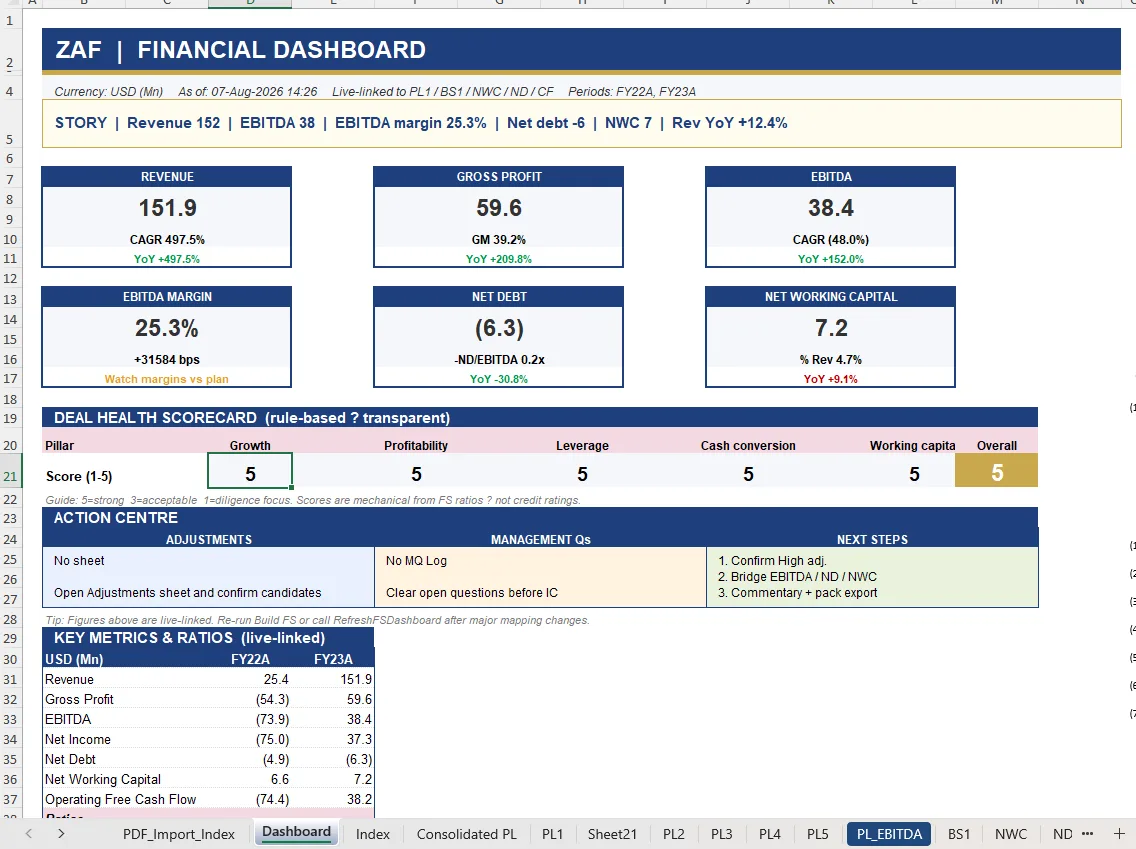The height and width of the screenshot is (849, 1136).
Task: Select the Cash conversion score 5
Action: (x=748, y=474)
